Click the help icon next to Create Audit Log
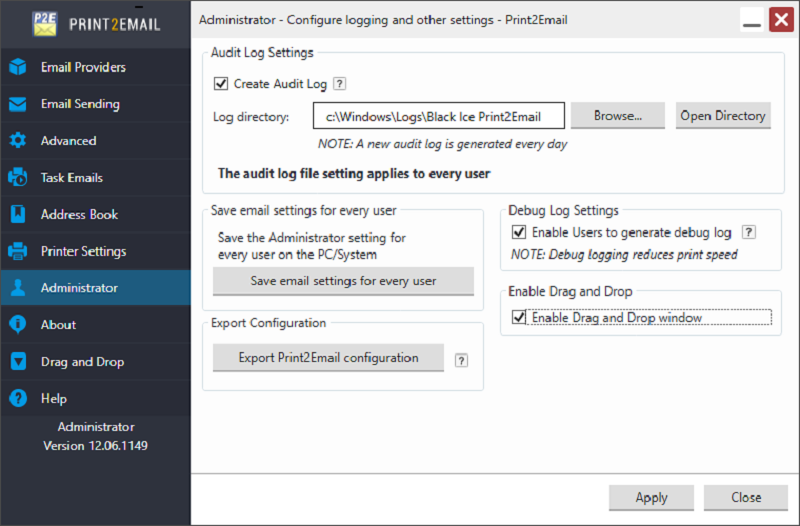The width and height of the screenshot is (800, 526). (x=339, y=84)
